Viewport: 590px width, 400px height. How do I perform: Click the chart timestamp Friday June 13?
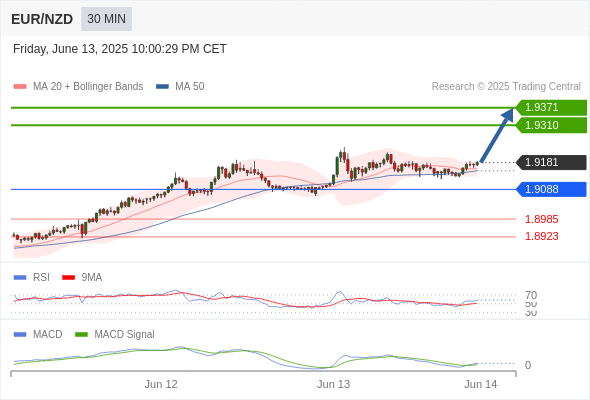point(120,49)
